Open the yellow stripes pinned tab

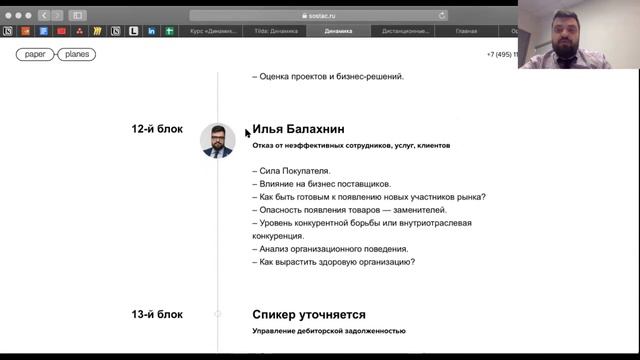click(x=98, y=31)
